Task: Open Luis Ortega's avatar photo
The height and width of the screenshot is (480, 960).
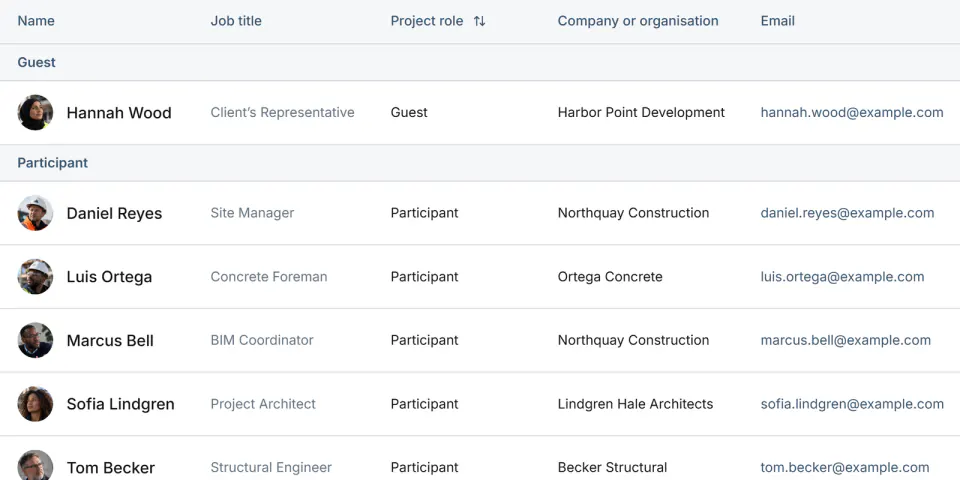Action: (x=35, y=277)
